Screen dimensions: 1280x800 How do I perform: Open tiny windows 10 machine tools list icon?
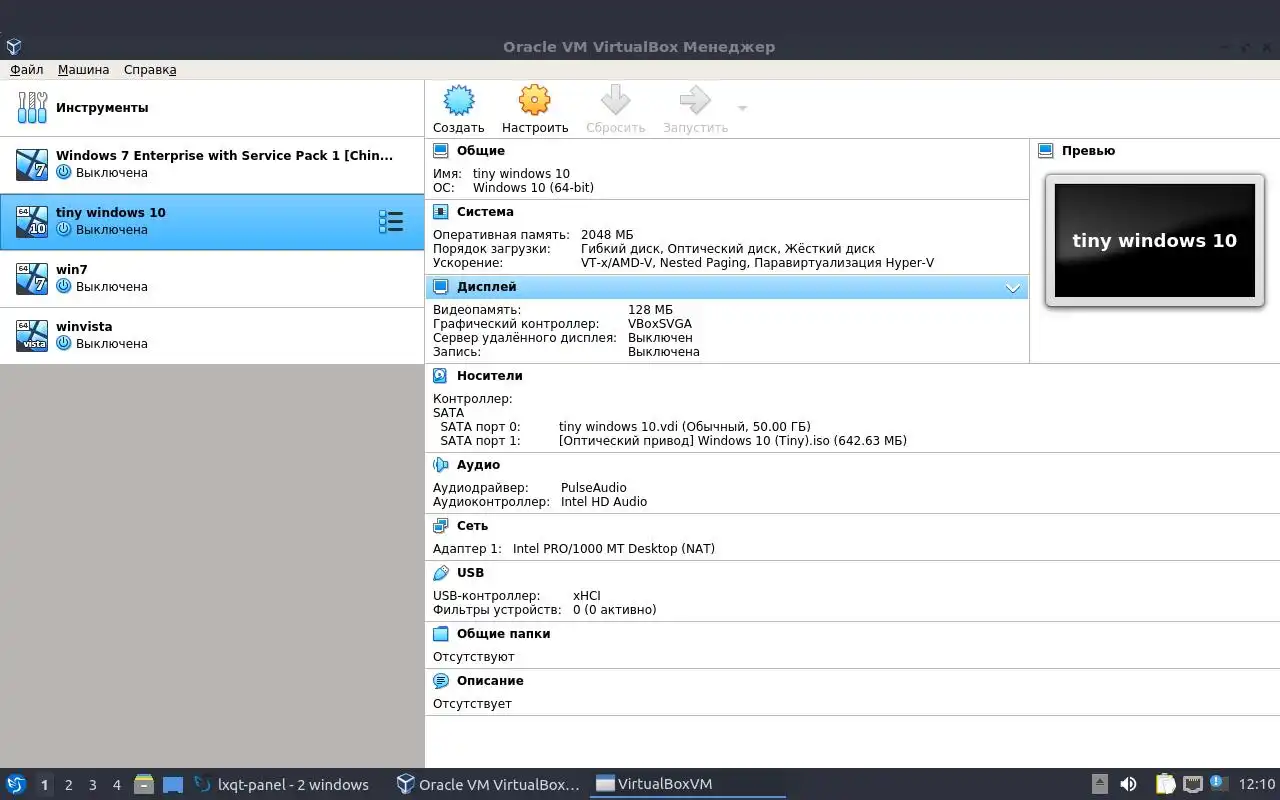click(391, 222)
